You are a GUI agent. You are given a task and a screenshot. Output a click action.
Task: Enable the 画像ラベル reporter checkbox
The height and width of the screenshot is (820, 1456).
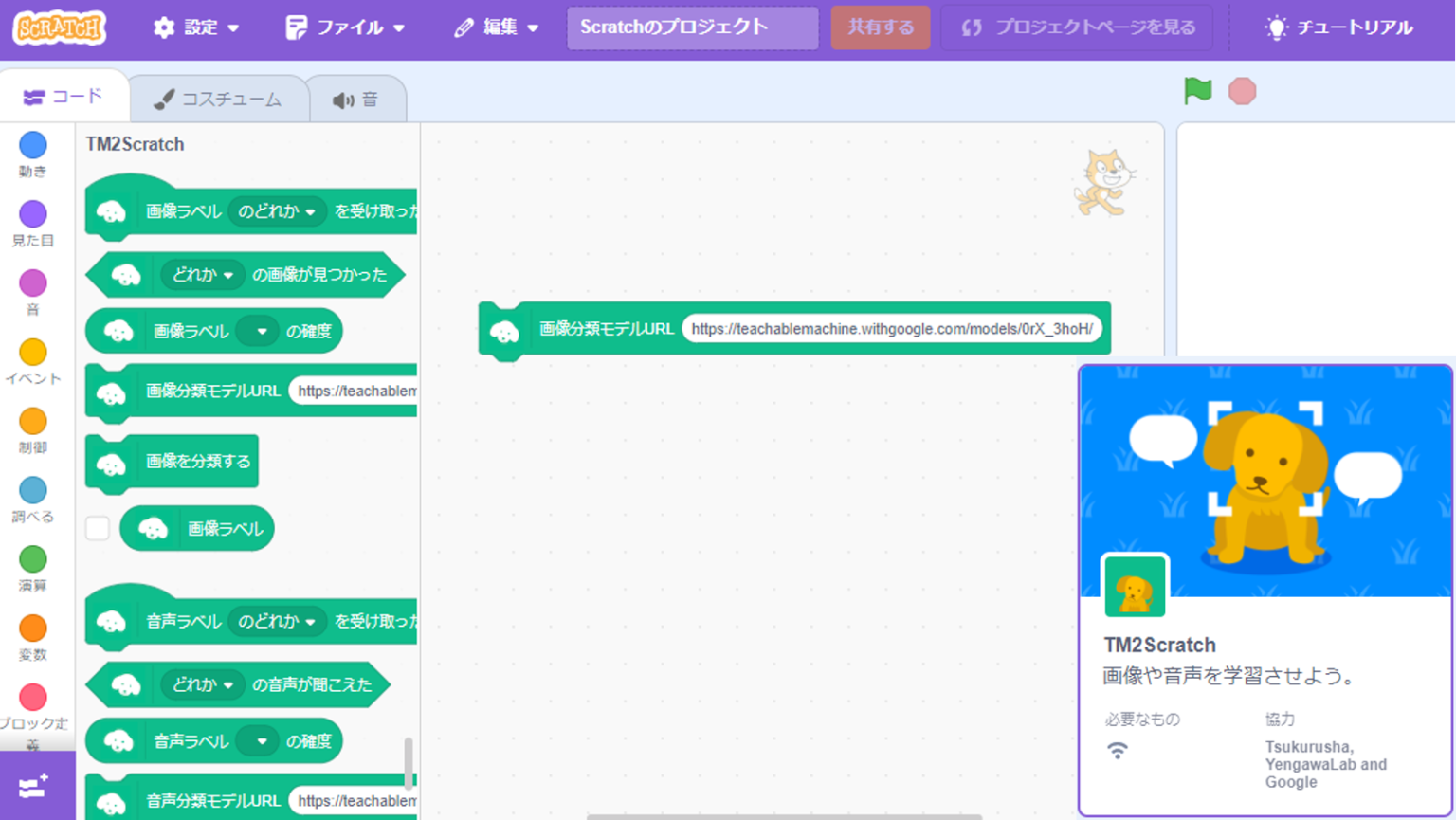[98, 528]
